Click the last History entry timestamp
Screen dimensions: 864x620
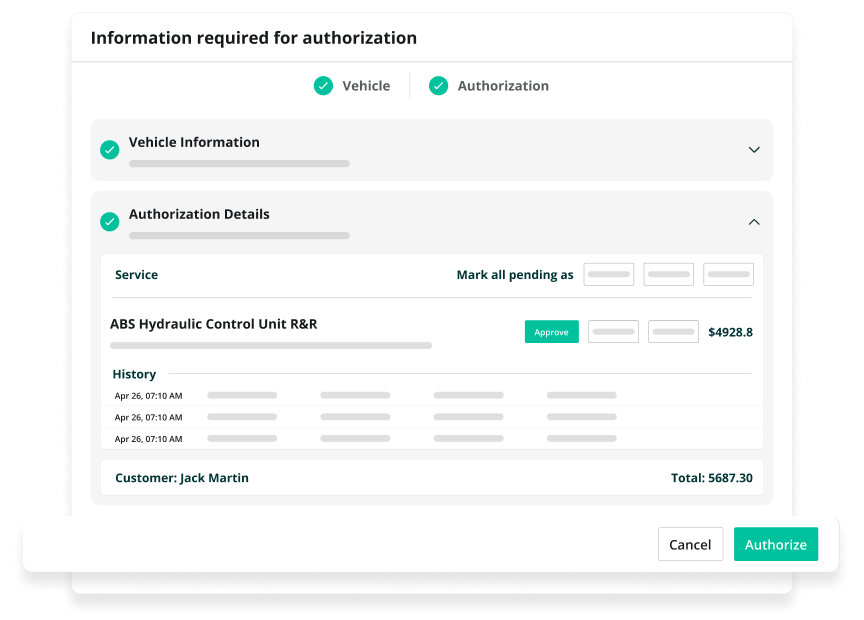point(148,439)
